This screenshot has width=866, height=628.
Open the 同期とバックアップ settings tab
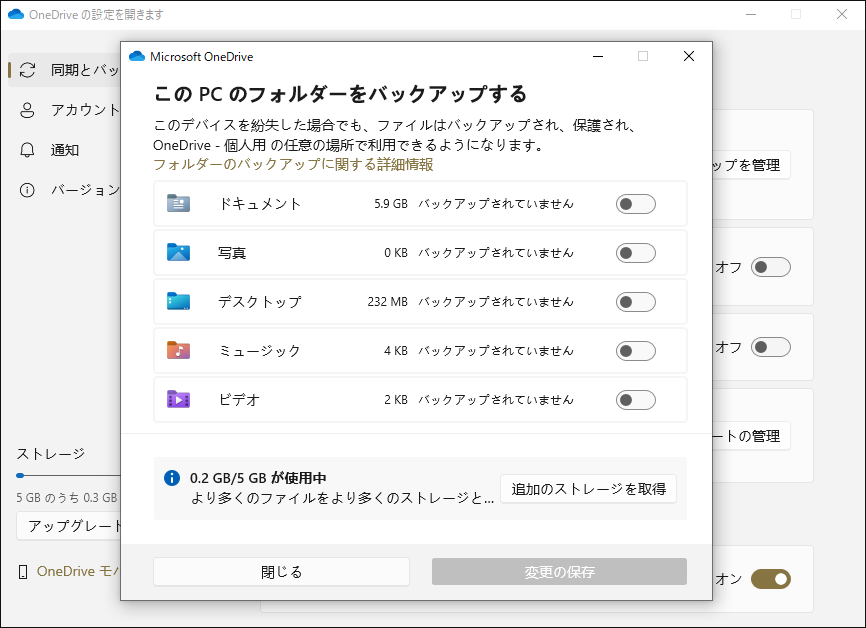coord(65,70)
